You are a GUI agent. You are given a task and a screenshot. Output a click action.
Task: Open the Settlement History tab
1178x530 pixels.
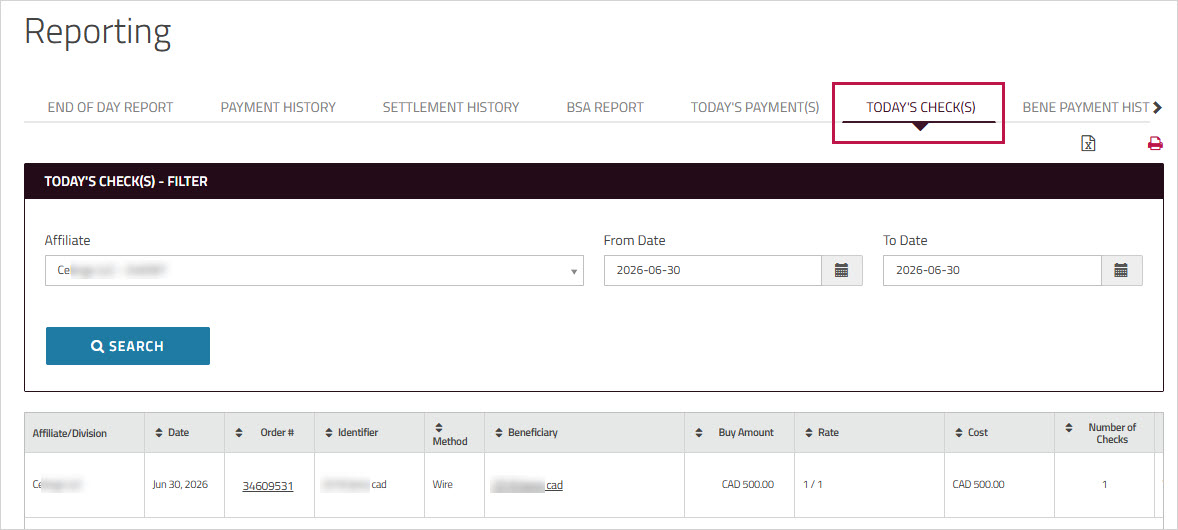click(451, 108)
